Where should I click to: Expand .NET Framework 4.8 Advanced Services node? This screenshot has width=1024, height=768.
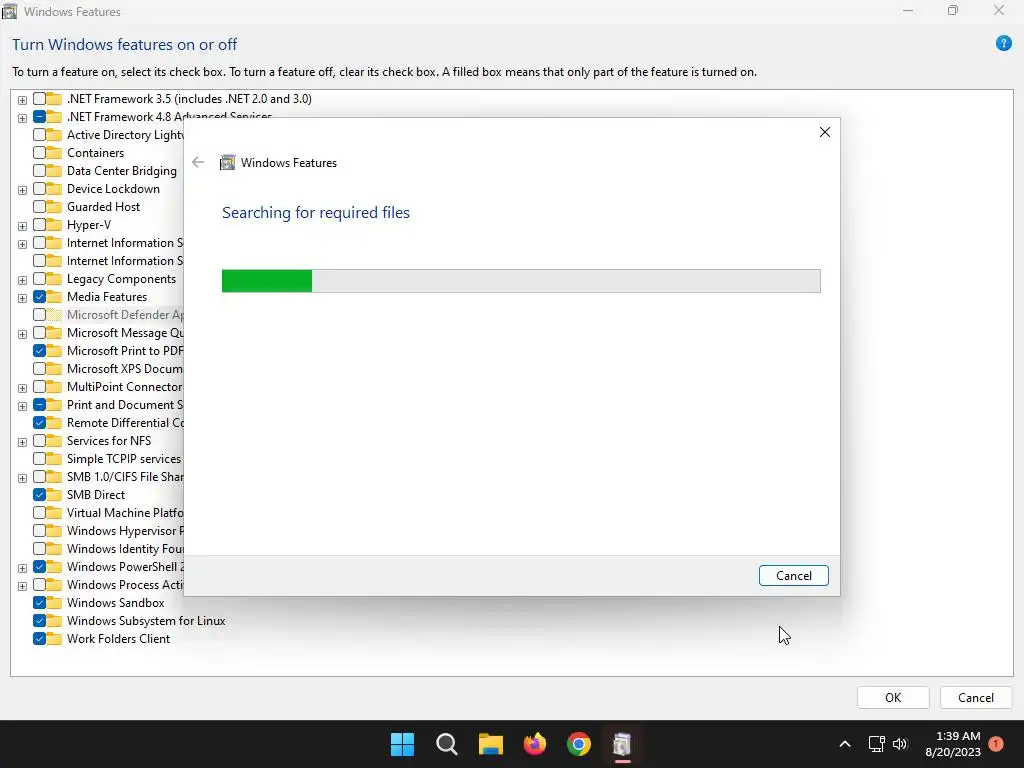(x=22, y=118)
